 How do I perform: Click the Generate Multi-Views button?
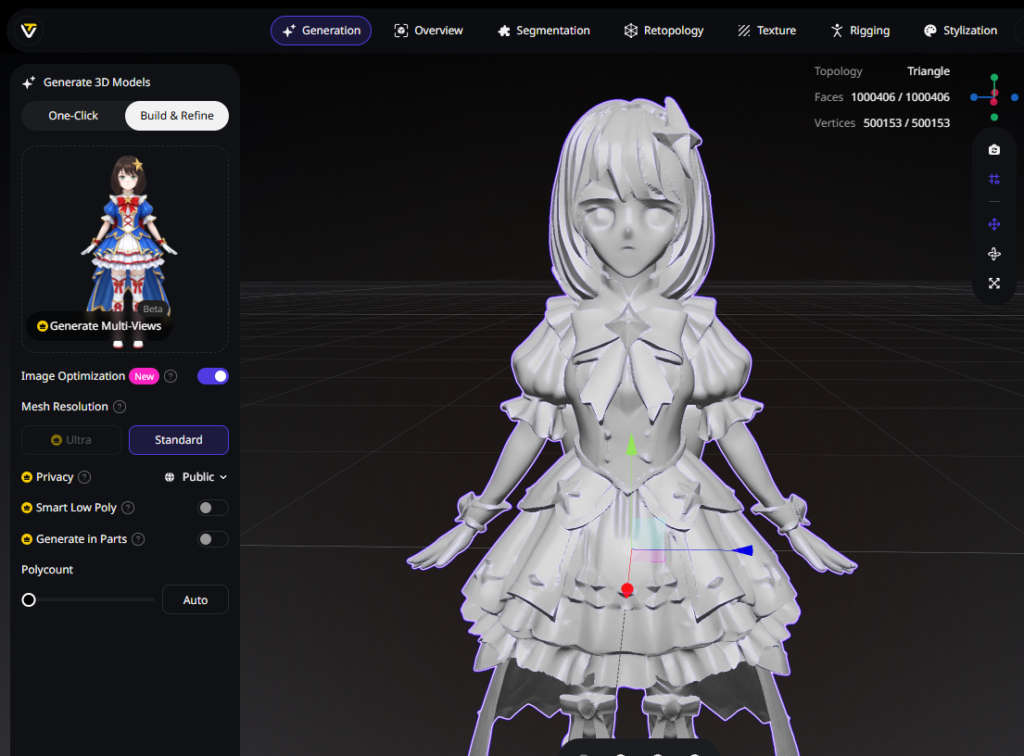click(x=99, y=326)
